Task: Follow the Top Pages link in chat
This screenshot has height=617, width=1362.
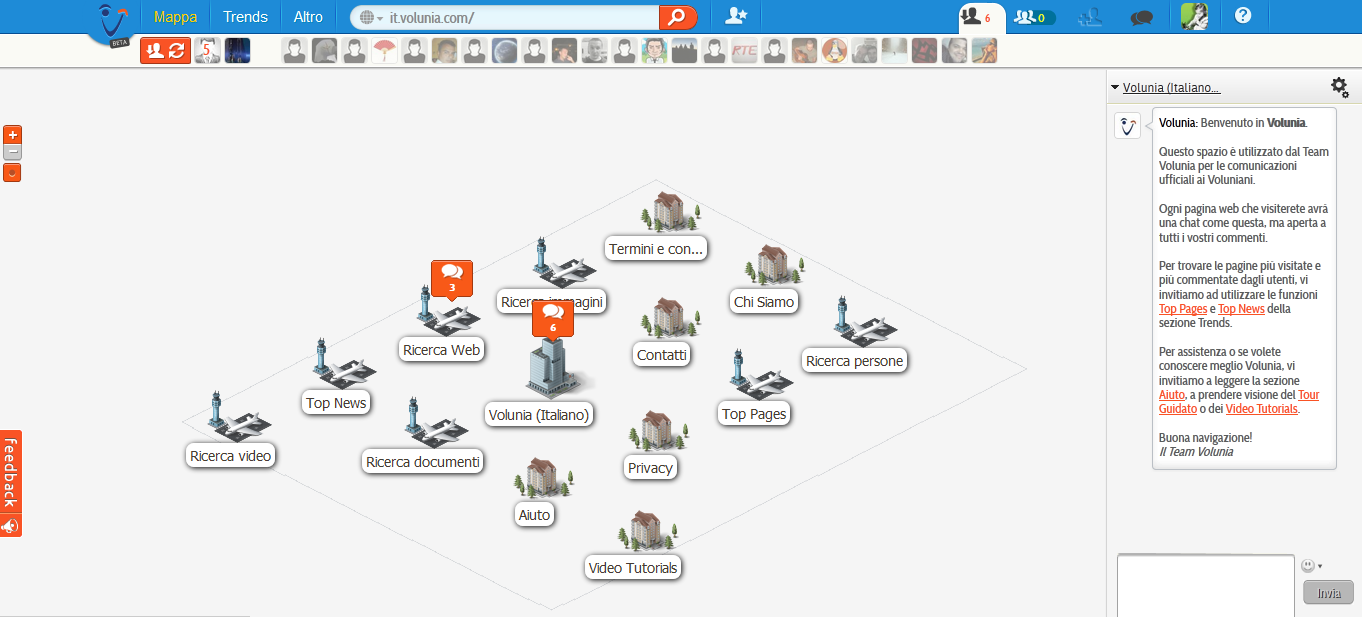Action: (x=1183, y=309)
